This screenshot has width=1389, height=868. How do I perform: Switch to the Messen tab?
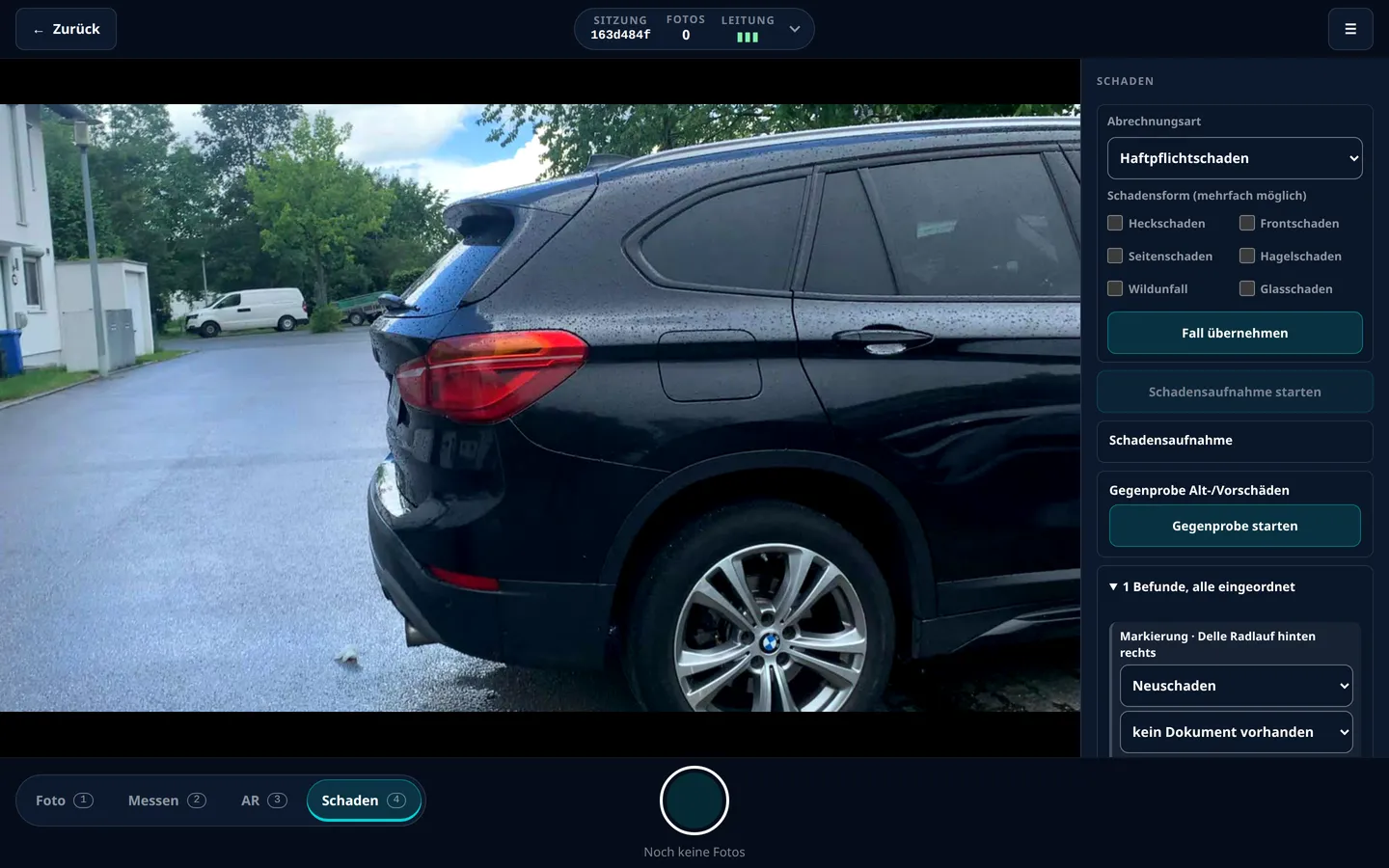pyautogui.click(x=167, y=800)
